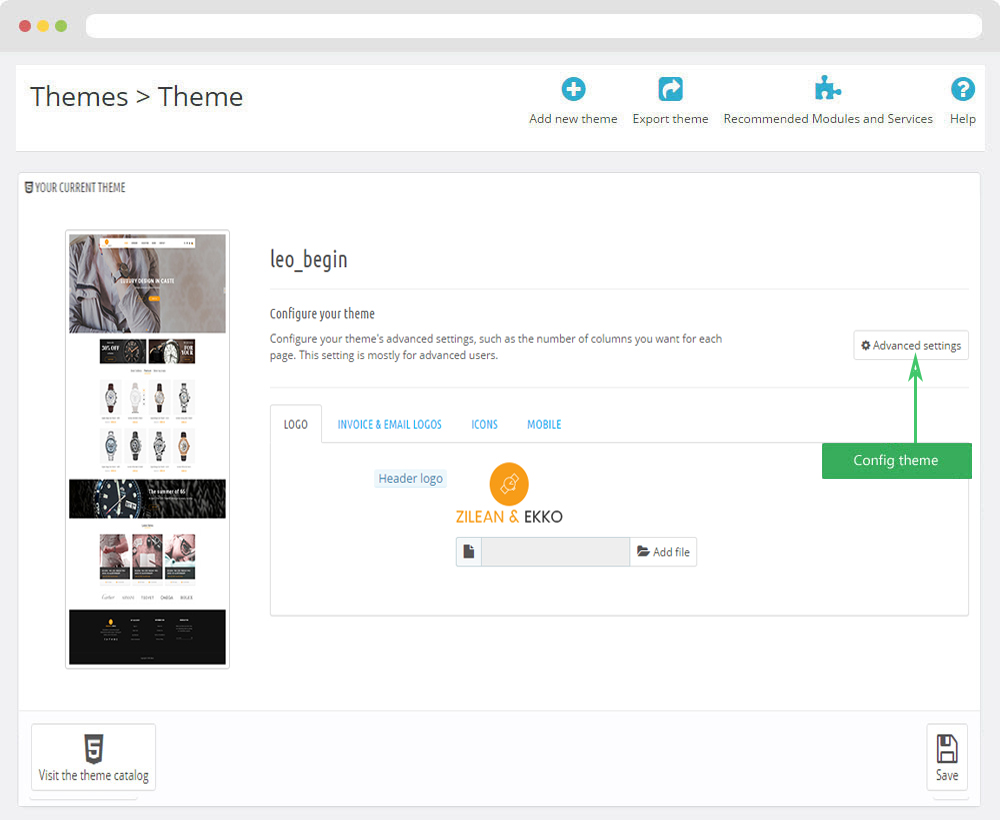
Task: Click the HTML5 theme catalog icon
Action: point(94,749)
